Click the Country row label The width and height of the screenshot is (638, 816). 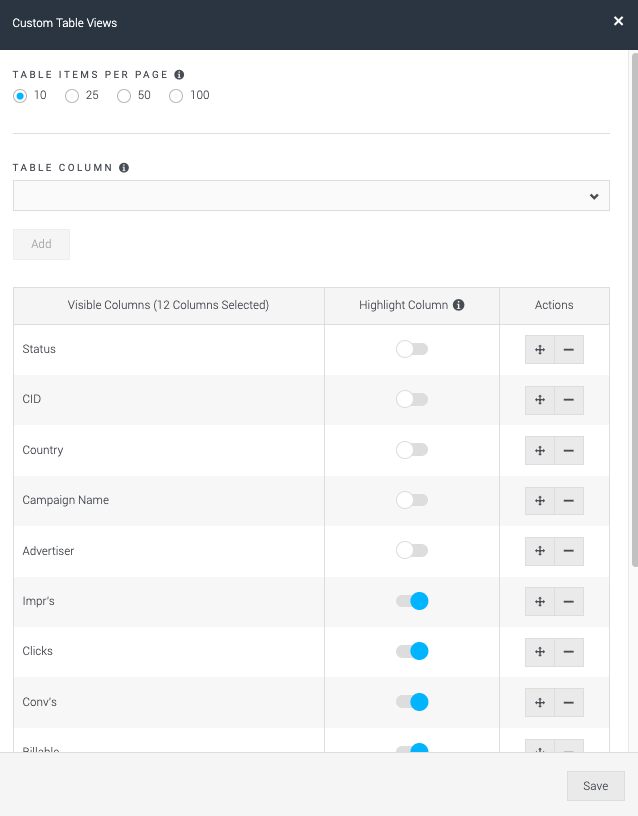(x=43, y=450)
